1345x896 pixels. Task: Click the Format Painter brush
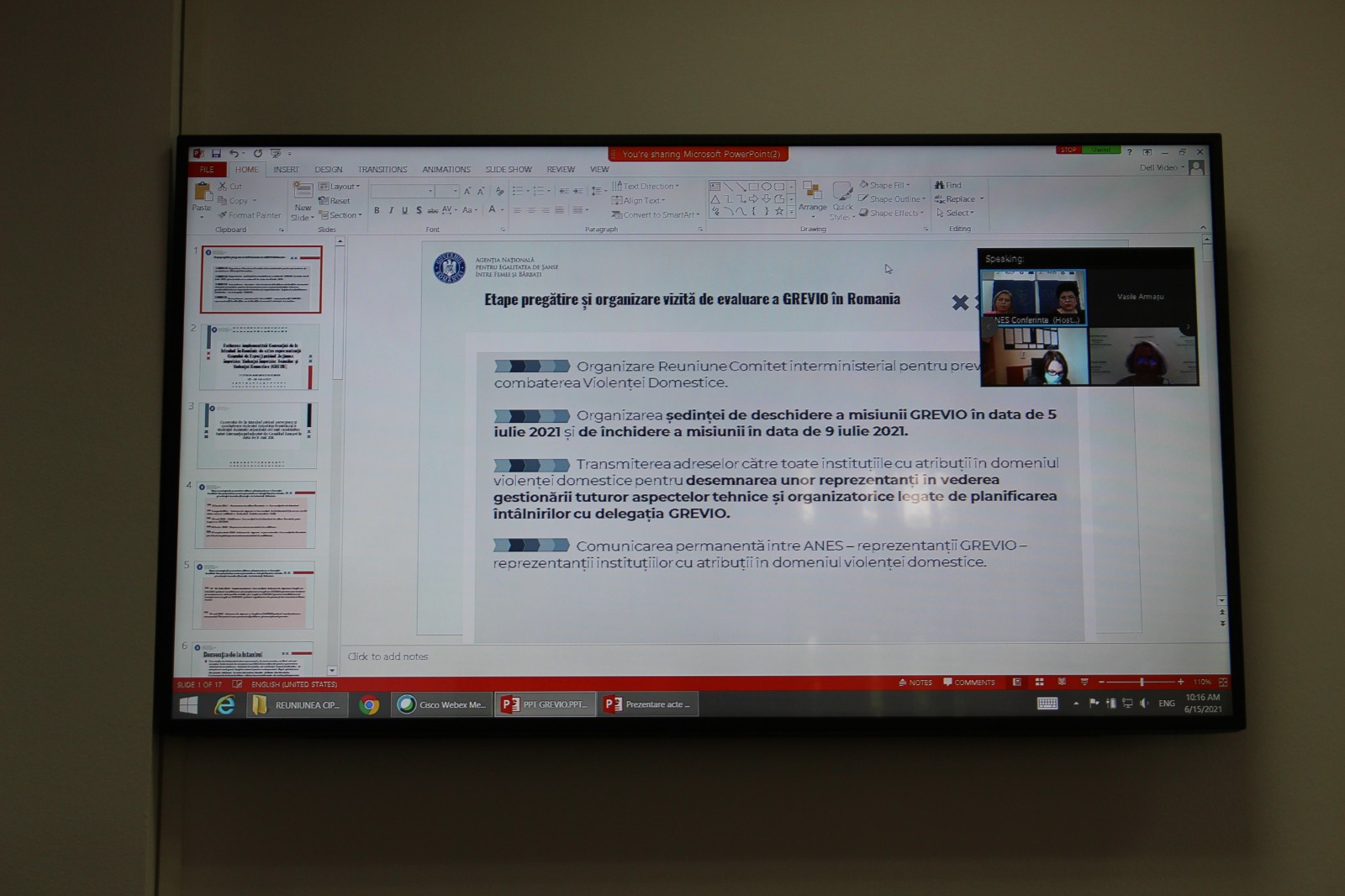click(x=250, y=215)
